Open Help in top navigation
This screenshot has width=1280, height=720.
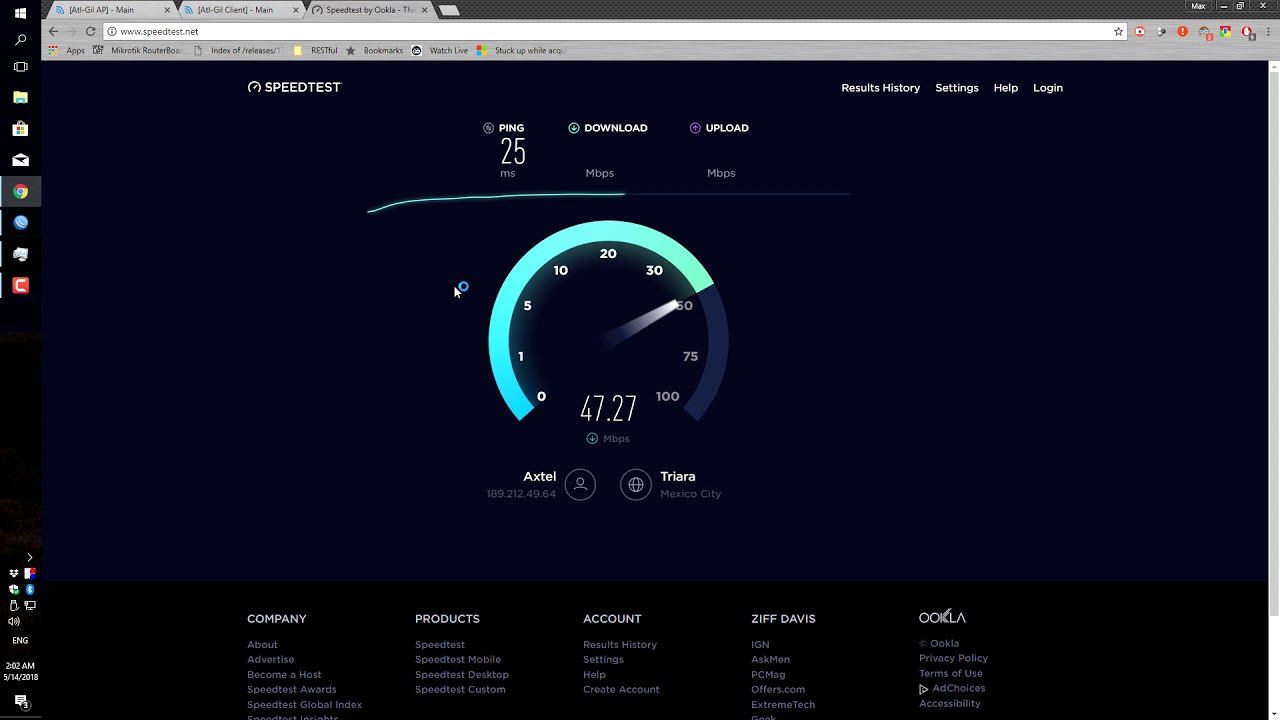tap(1006, 88)
